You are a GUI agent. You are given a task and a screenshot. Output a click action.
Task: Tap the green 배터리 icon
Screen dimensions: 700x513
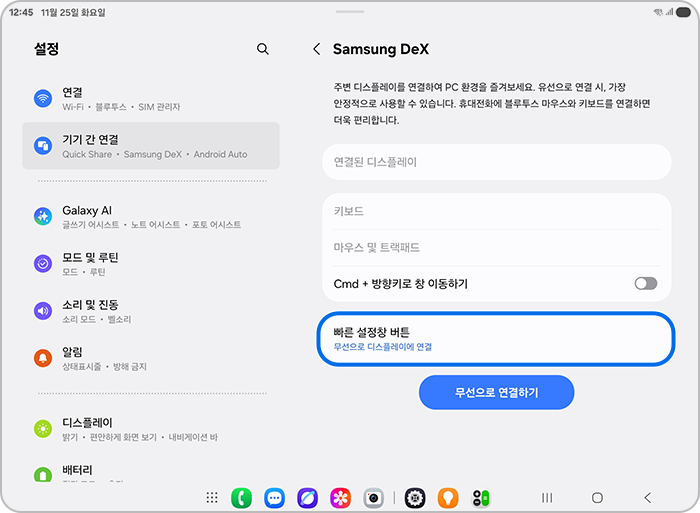pyautogui.click(x=43, y=474)
